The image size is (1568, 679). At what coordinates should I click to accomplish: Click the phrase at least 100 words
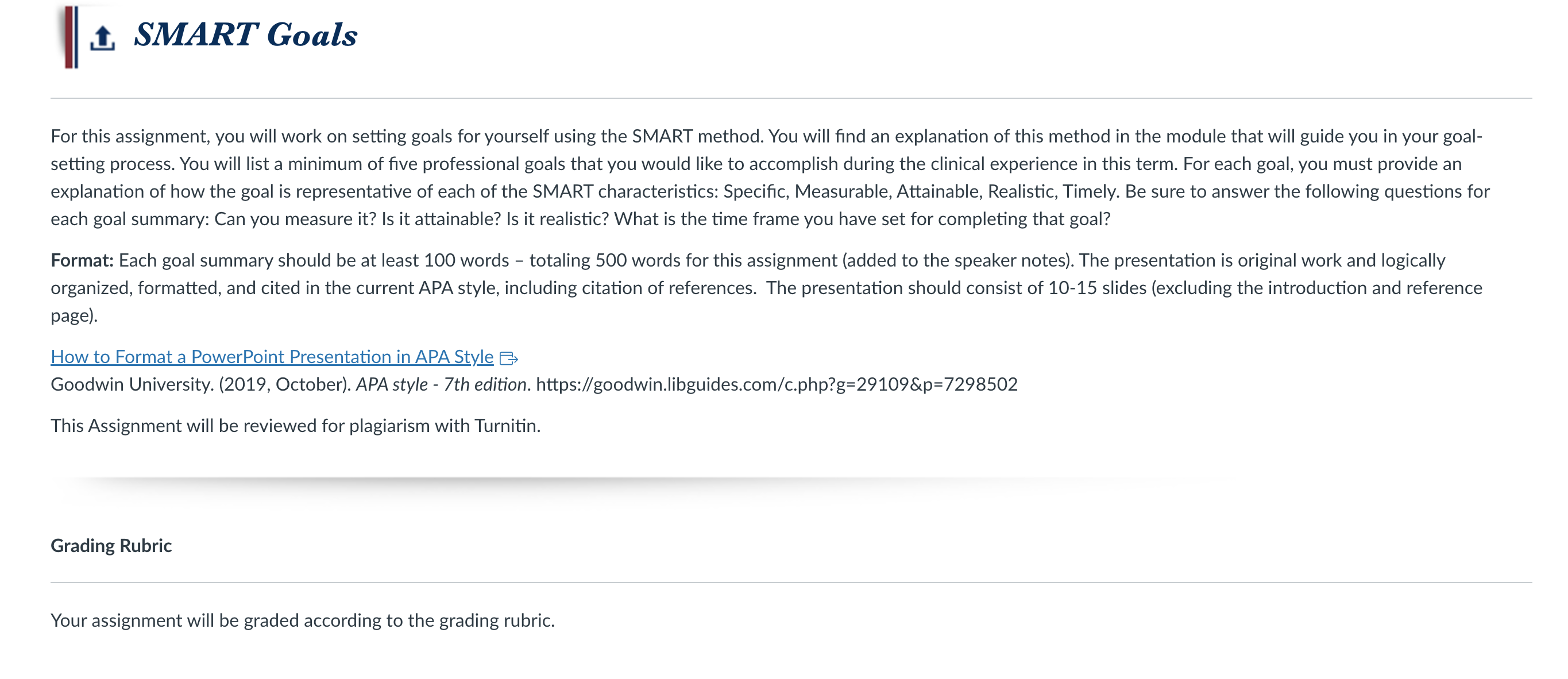[x=435, y=260]
